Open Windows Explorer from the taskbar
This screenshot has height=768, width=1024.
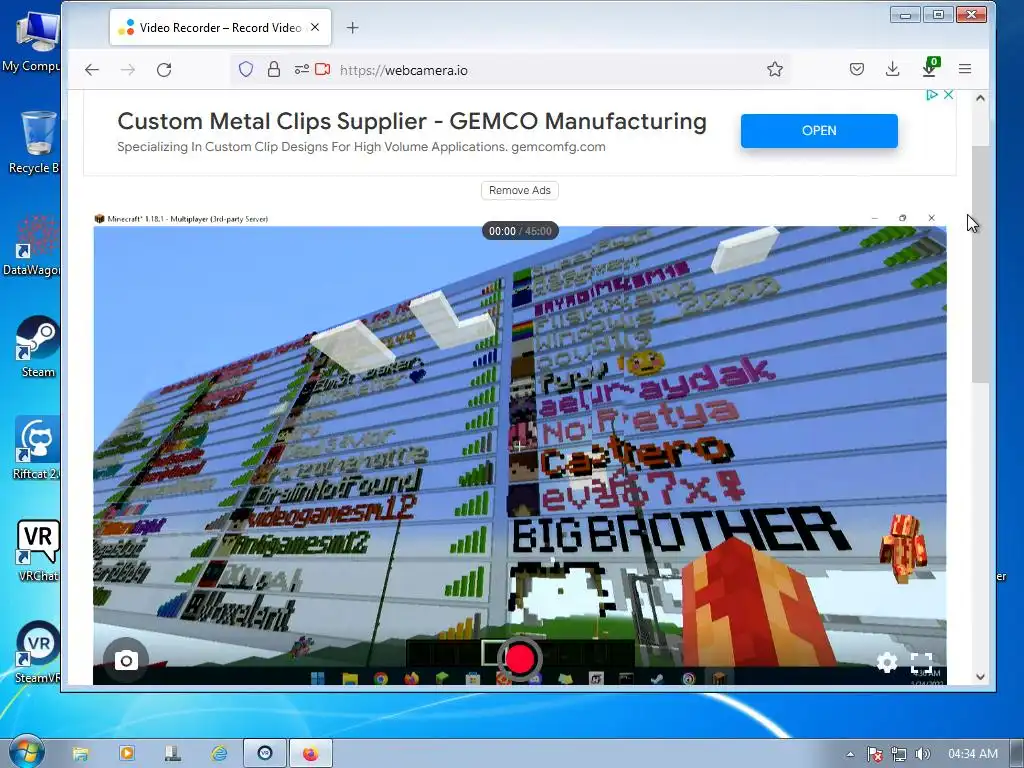80,754
